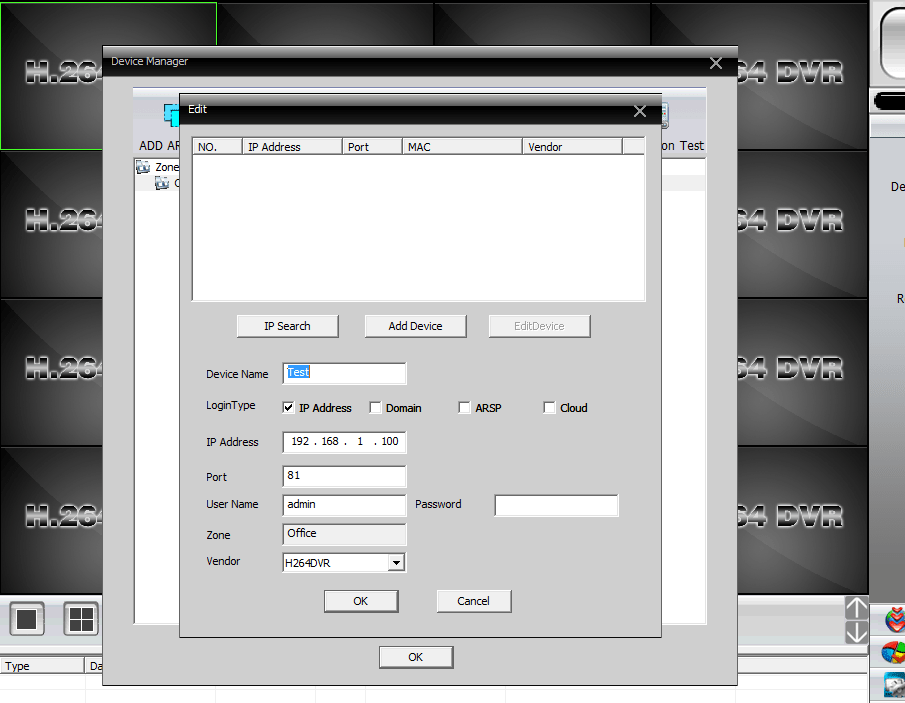The image size is (905, 703).
Task: Click the Zone tree root icon
Action: (x=143, y=167)
